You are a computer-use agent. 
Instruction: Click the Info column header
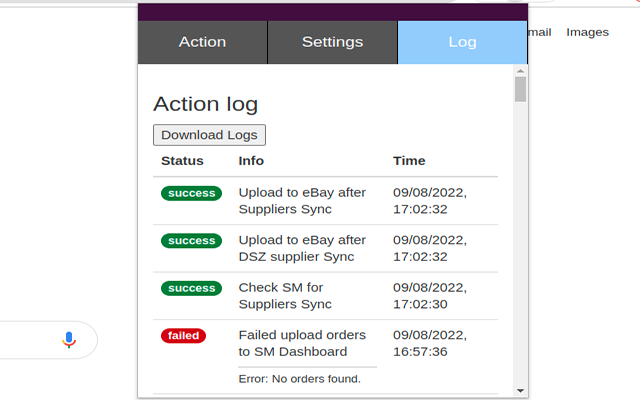click(251, 161)
